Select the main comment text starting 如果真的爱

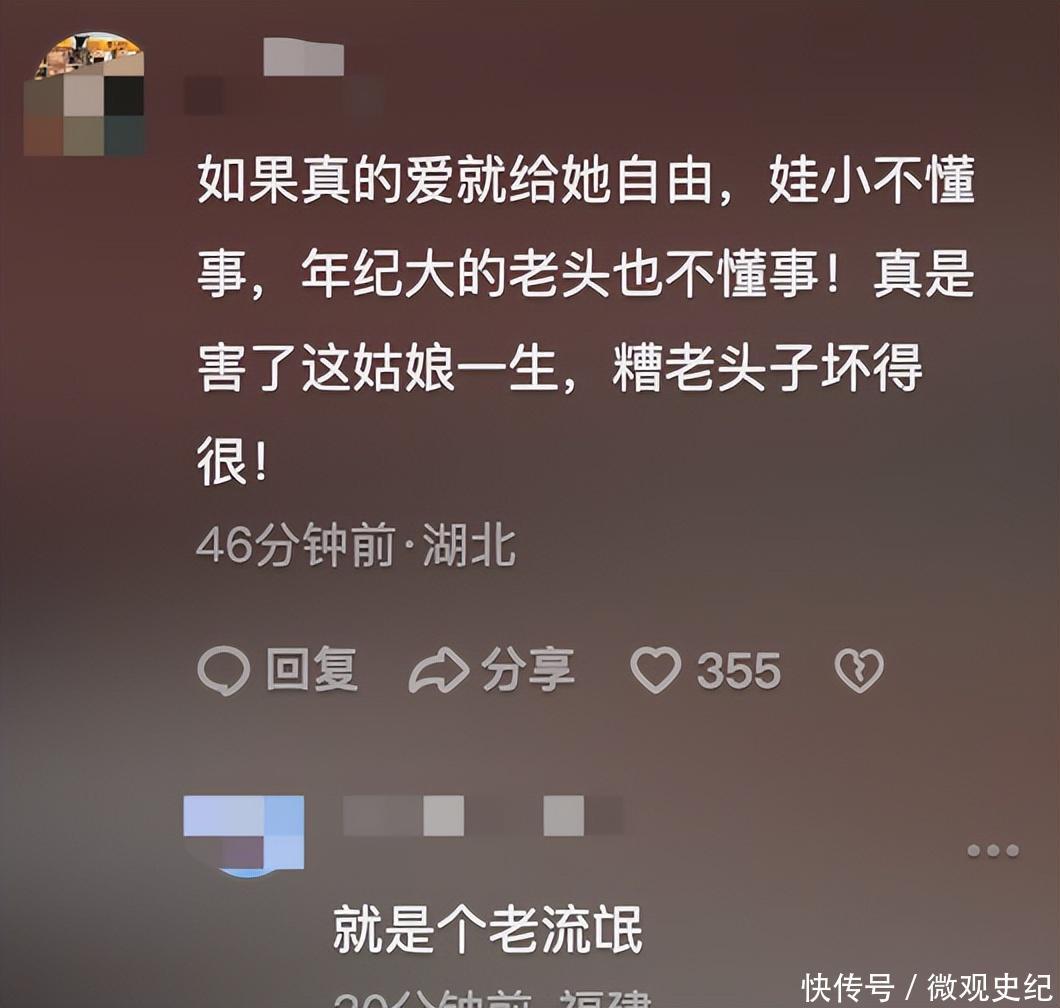pyautogui.click(x=586, y=321)
